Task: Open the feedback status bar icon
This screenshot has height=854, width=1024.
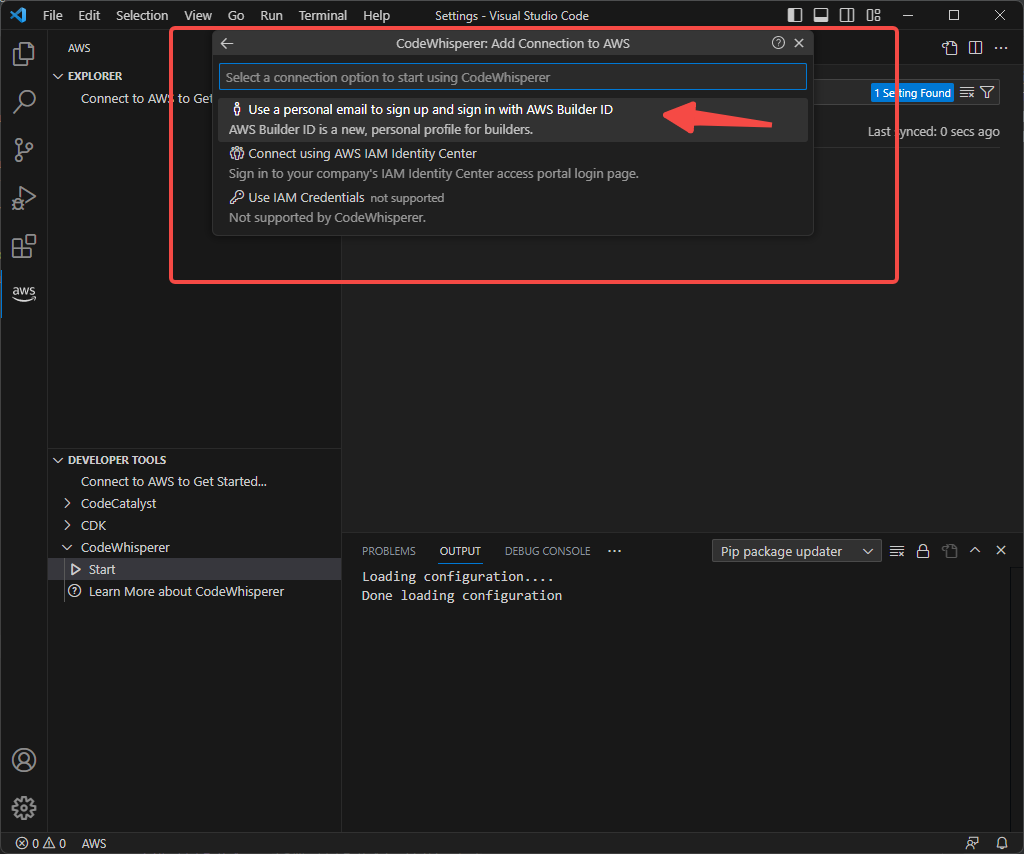Action: point(972,844)
